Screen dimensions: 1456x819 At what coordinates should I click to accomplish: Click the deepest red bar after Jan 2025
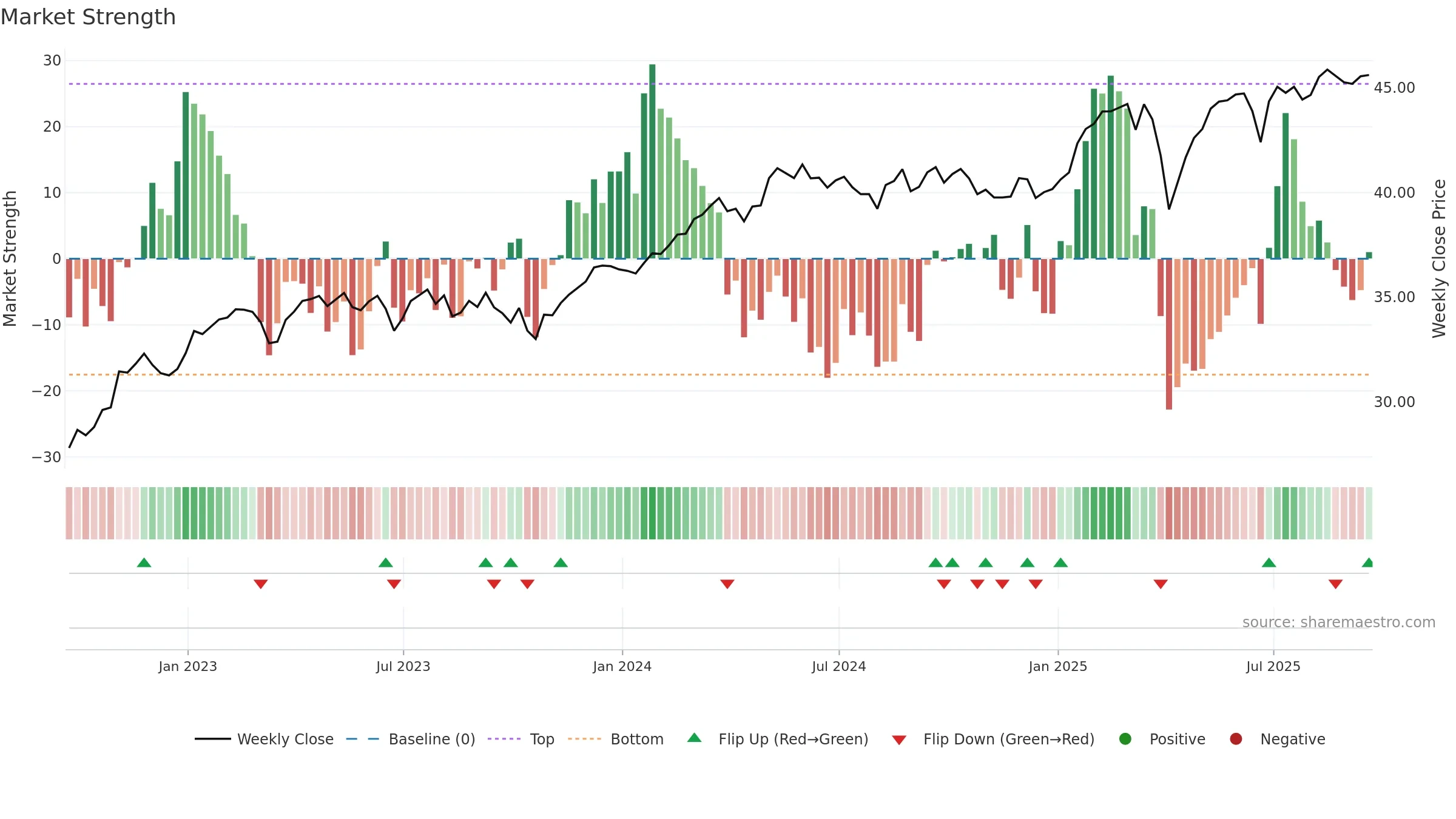pos(1169,334)
